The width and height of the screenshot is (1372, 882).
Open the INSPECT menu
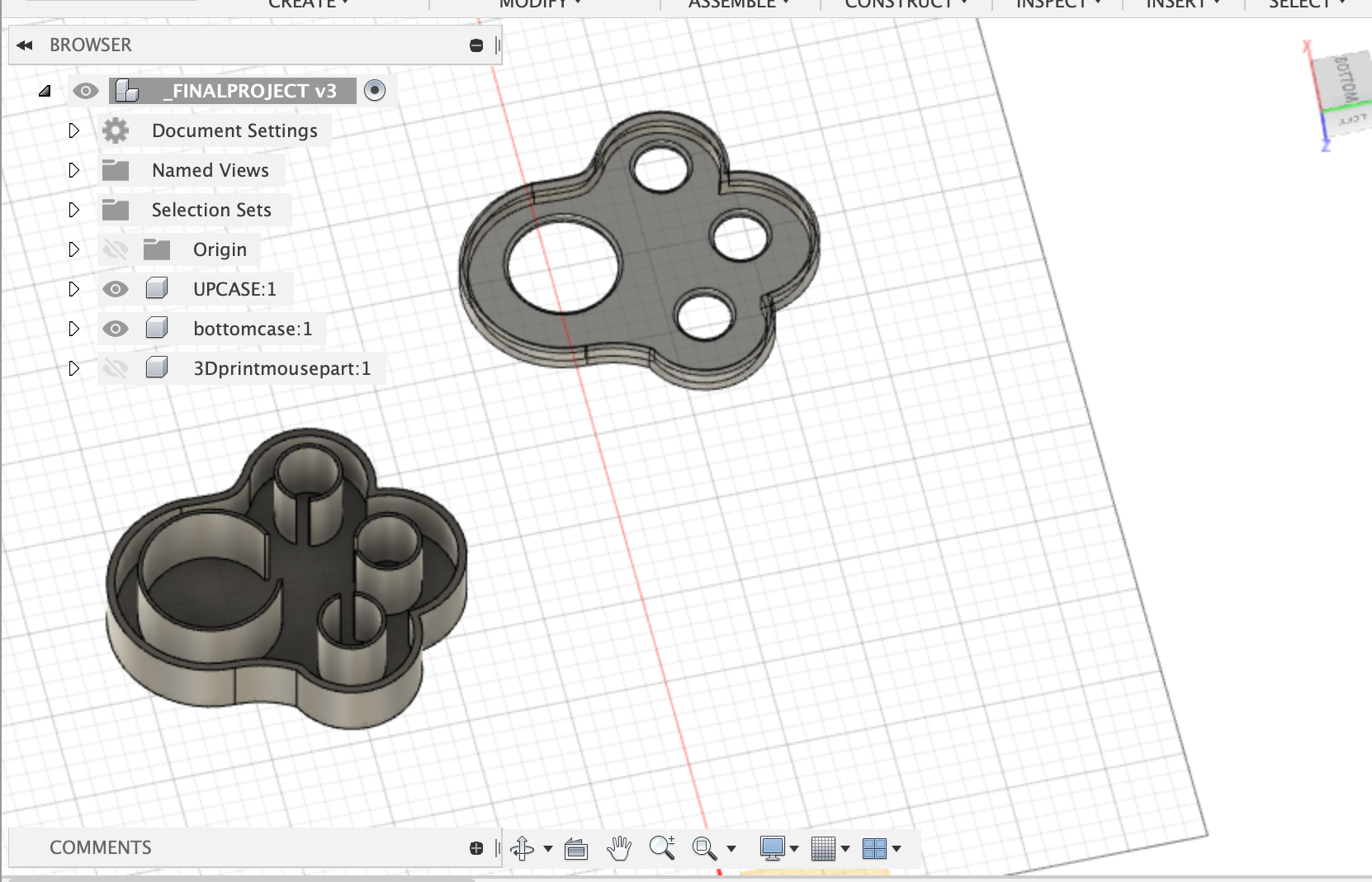tap(1058, 4)
